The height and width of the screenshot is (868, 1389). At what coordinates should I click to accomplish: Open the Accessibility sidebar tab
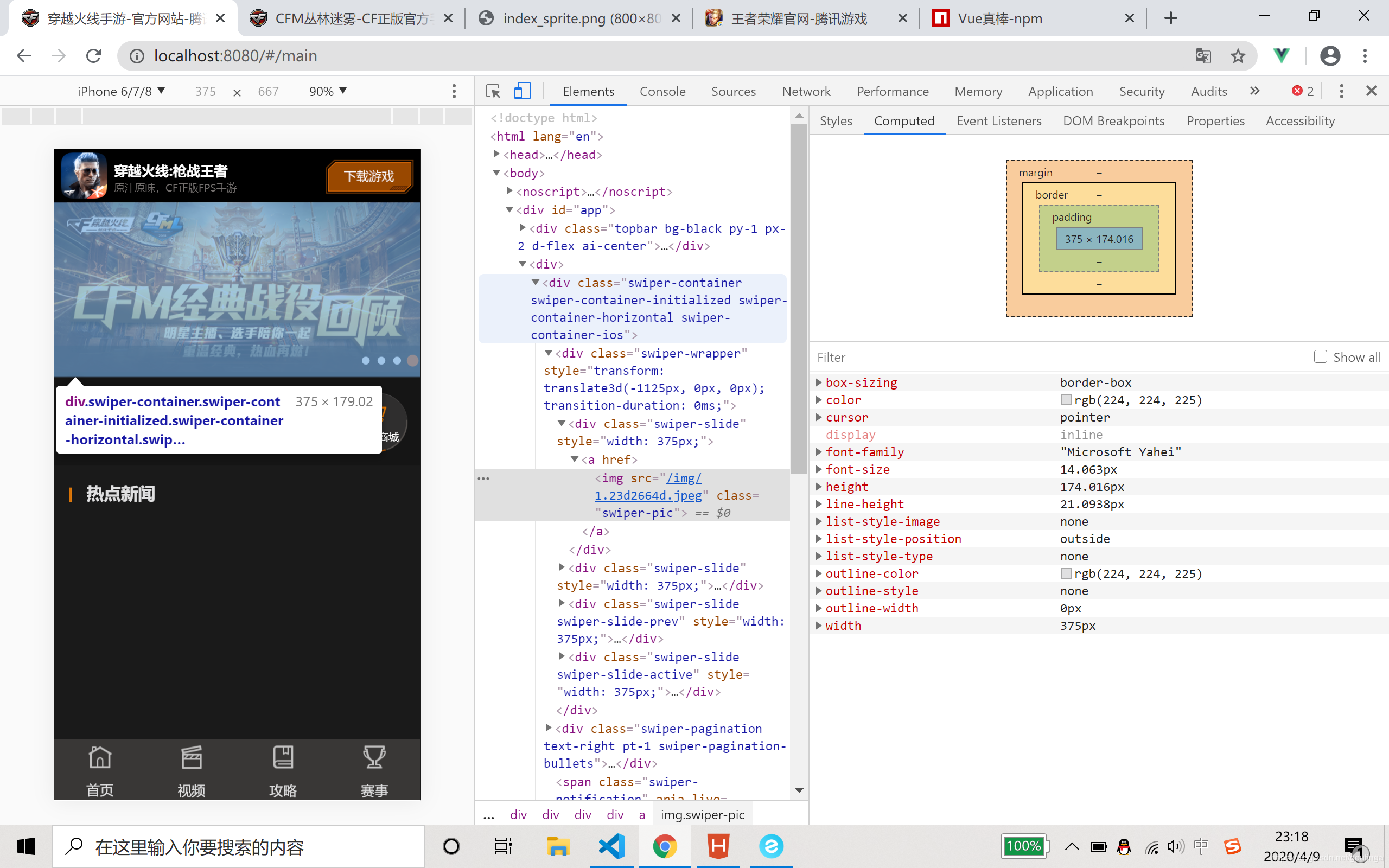1300,120
